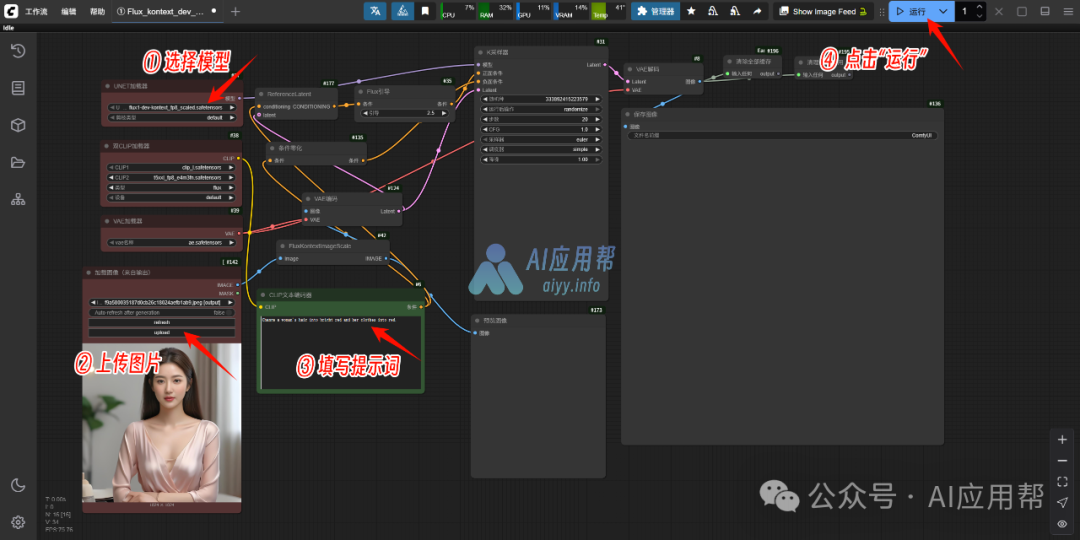Zoom in the canvas with plus button
The width and height of the screenshot is (1080, 540).
point(1062,439)
